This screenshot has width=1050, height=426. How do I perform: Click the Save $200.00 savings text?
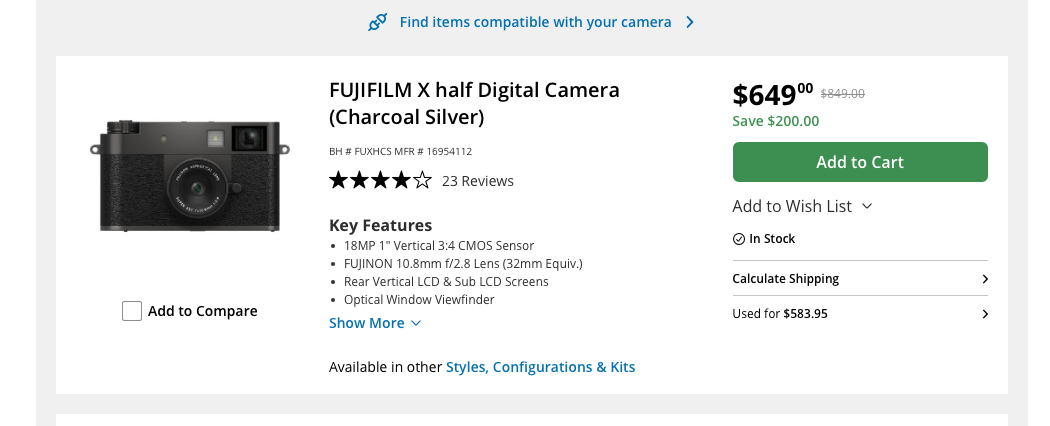776,121
